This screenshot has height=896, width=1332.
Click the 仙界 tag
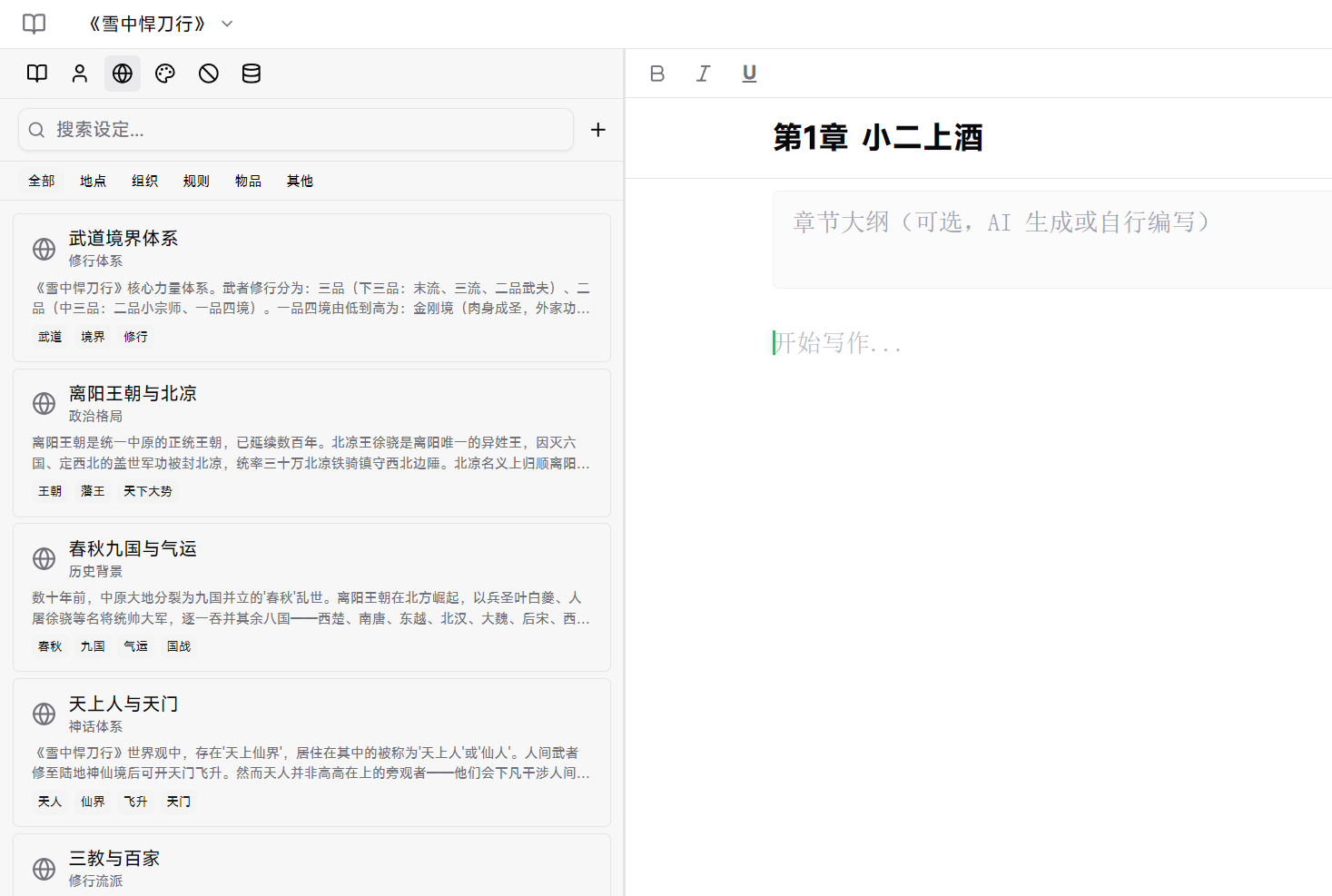pos(93,802)
